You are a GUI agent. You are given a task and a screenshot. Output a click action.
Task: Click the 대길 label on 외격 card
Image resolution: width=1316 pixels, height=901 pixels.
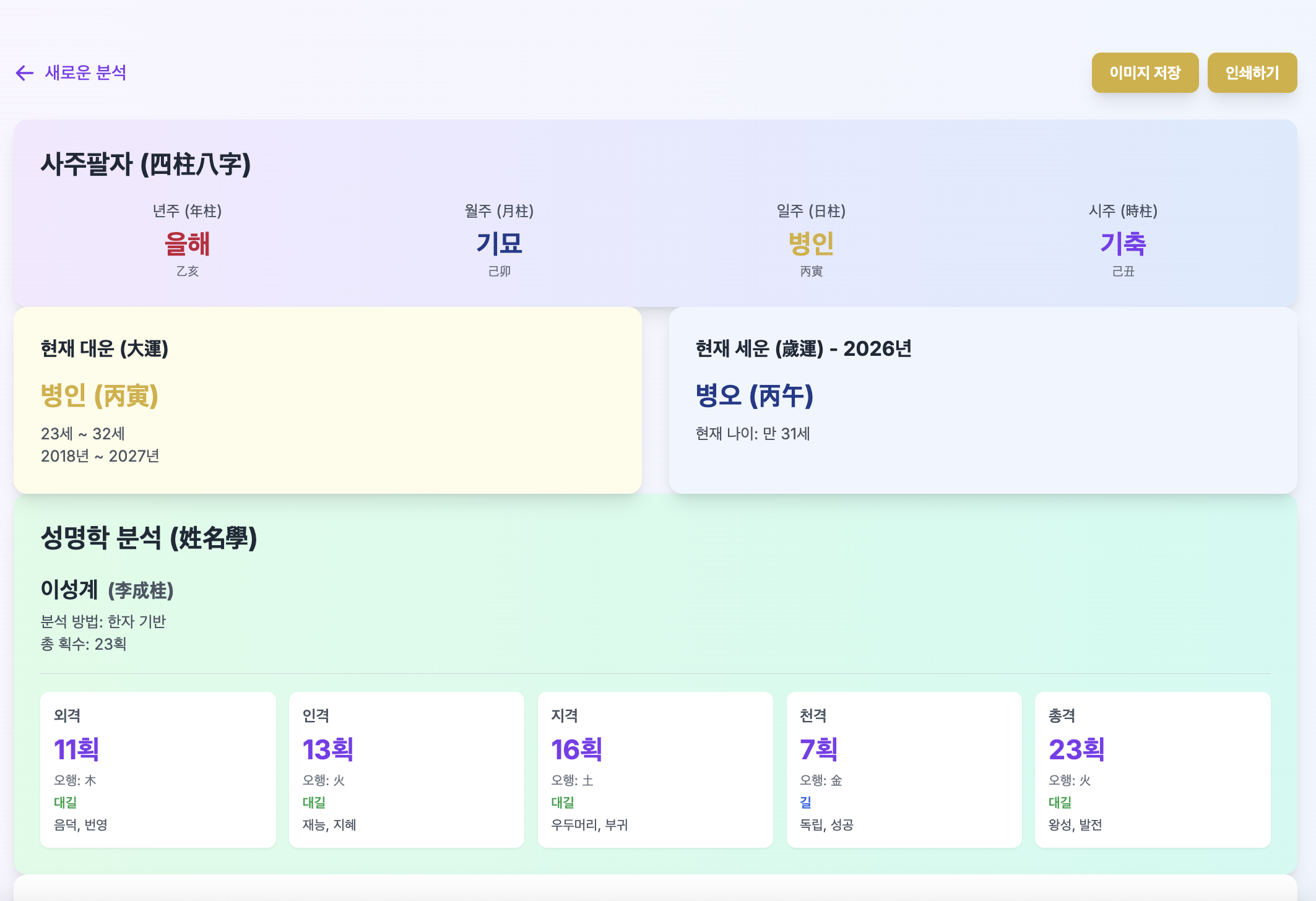64,803
